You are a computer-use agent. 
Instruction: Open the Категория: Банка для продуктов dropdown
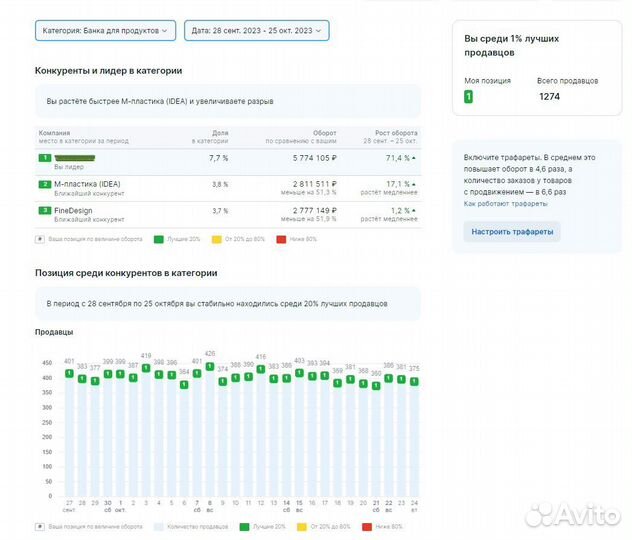(105, 32)
